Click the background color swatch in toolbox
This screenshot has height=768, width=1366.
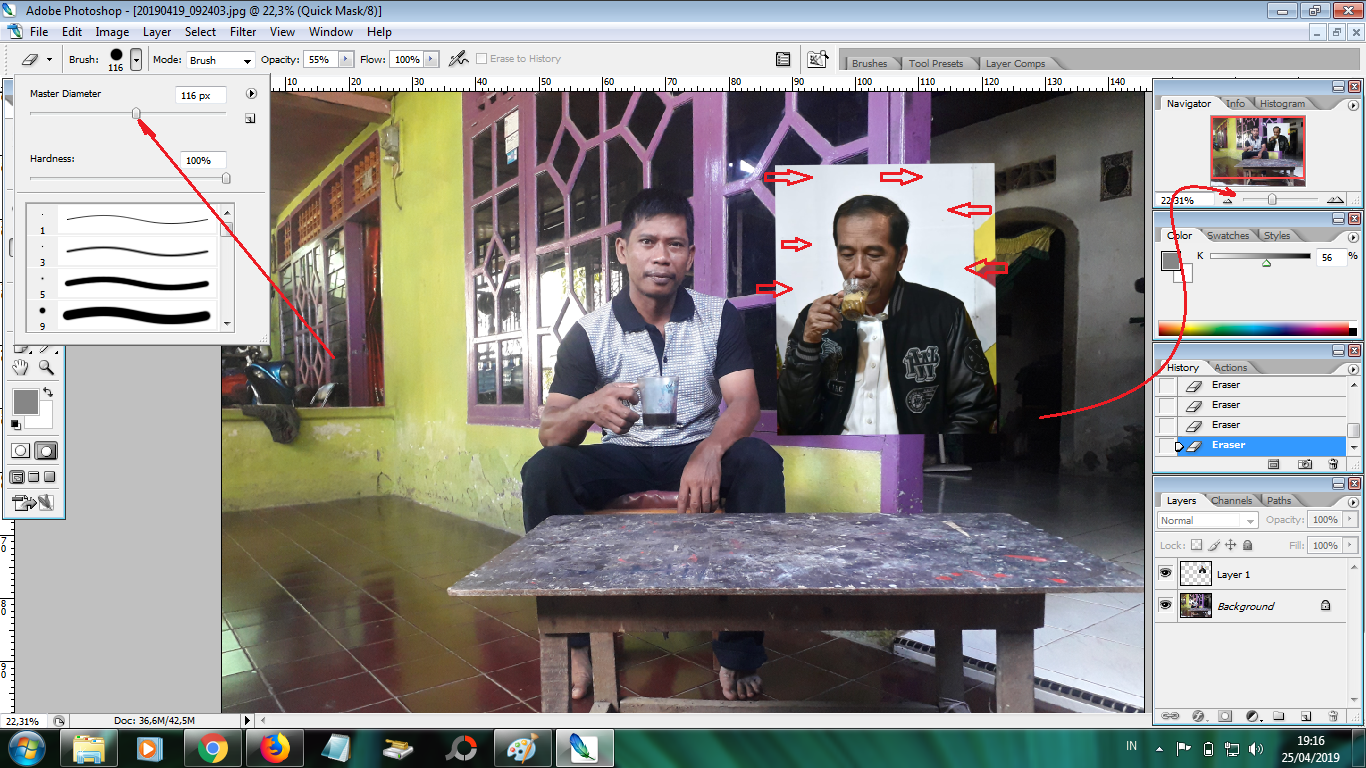pos(46,419)
